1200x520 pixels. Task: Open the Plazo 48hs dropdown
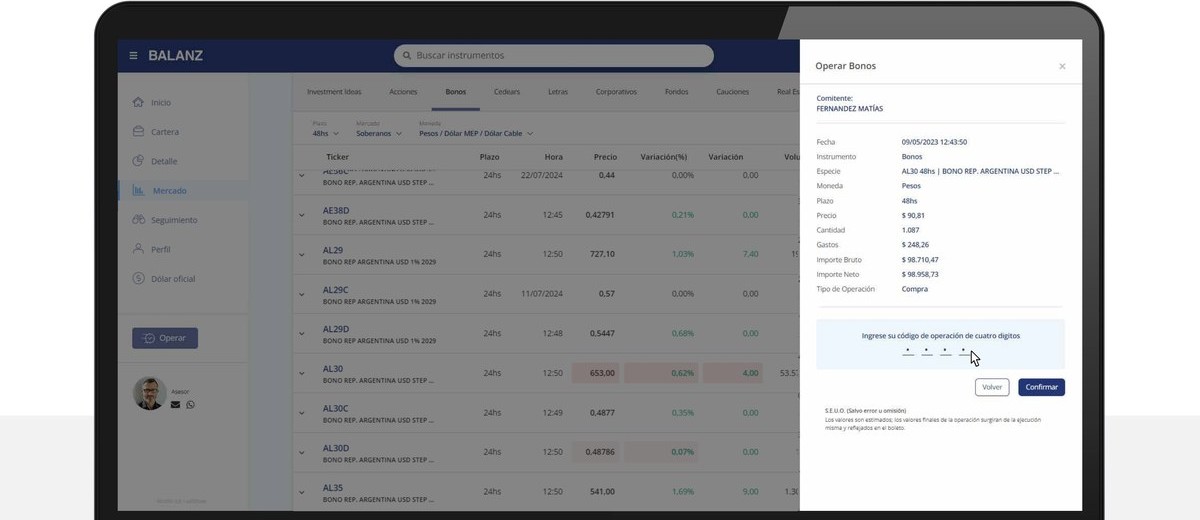pos(326,133)
